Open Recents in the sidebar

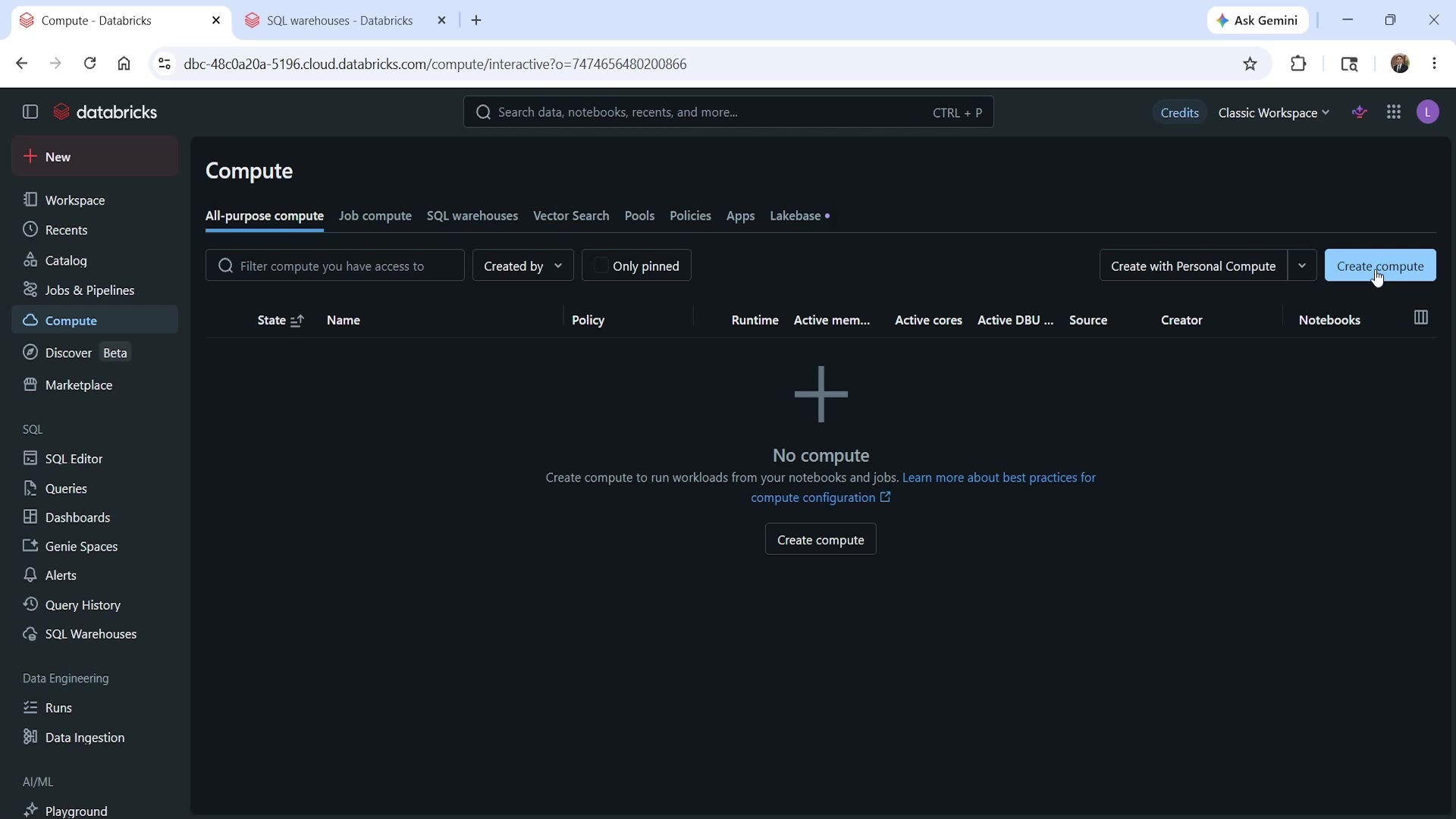pyautogui.click(x=95, y=230)
